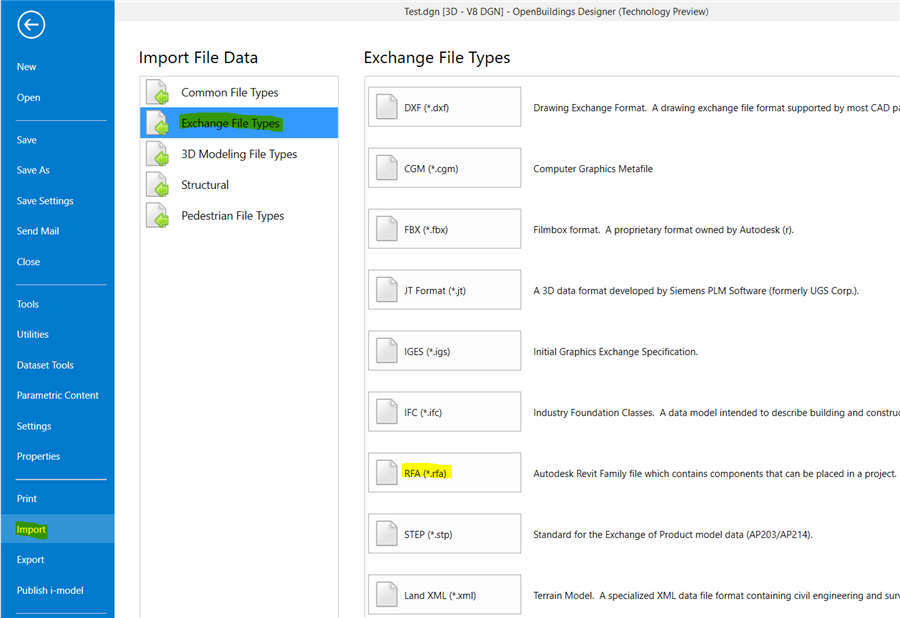Click the AP203/AP214 standard description
The image size is (900, 618).
pos(673,535)
